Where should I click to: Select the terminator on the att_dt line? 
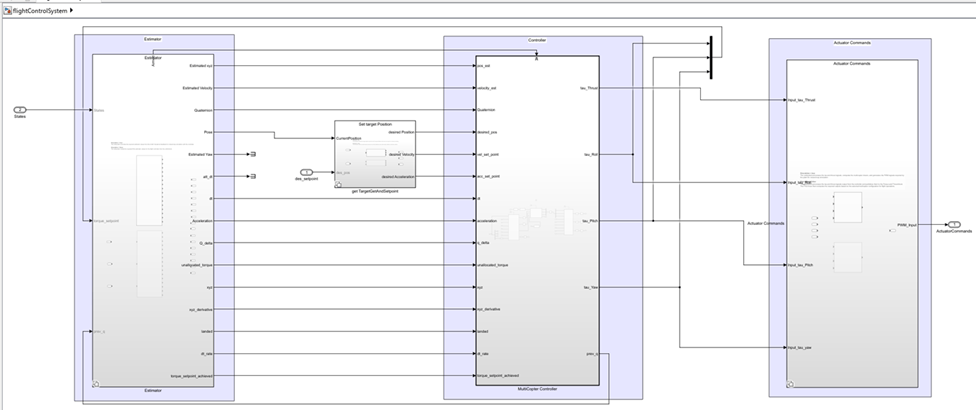click(253, 177)
